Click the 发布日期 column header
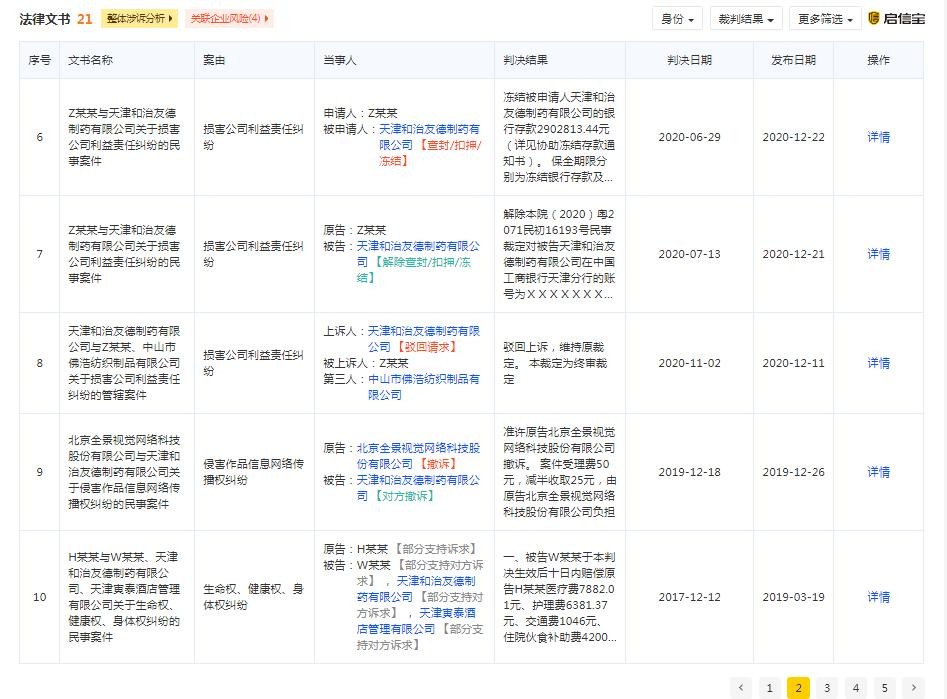947x699 pixels. 793,60
